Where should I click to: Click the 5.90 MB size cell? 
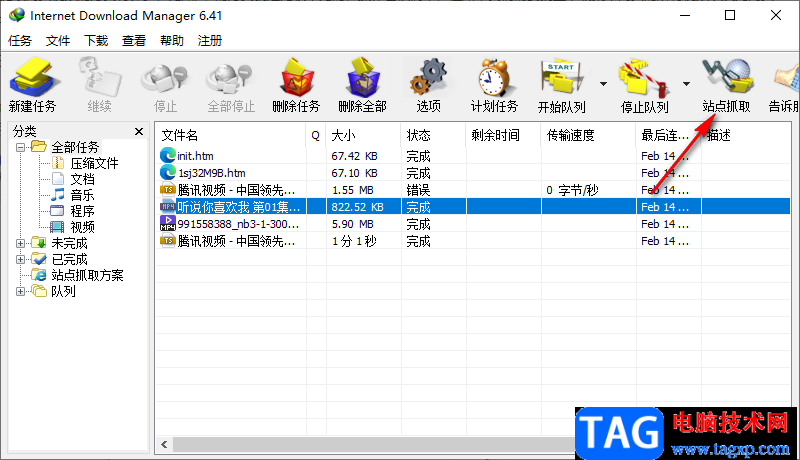[x=353, y=224]
